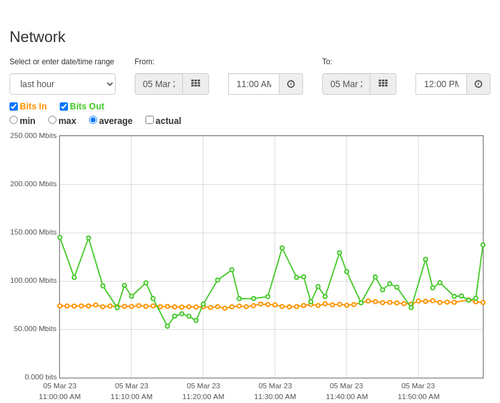Click the '150.000 Mbits' y-axis label
This screenshot has height=403, width=500.
coord(33,232)
